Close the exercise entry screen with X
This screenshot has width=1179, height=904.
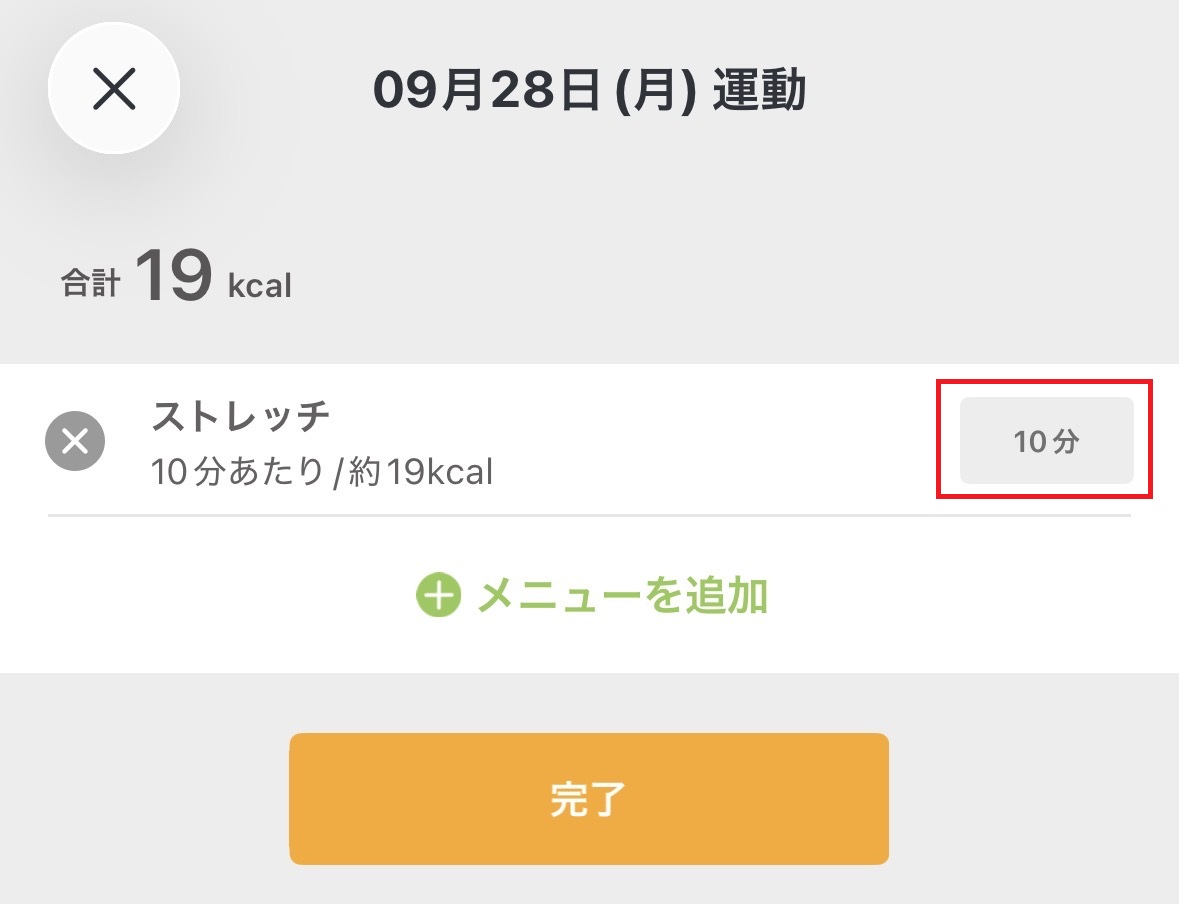point(114,88)
